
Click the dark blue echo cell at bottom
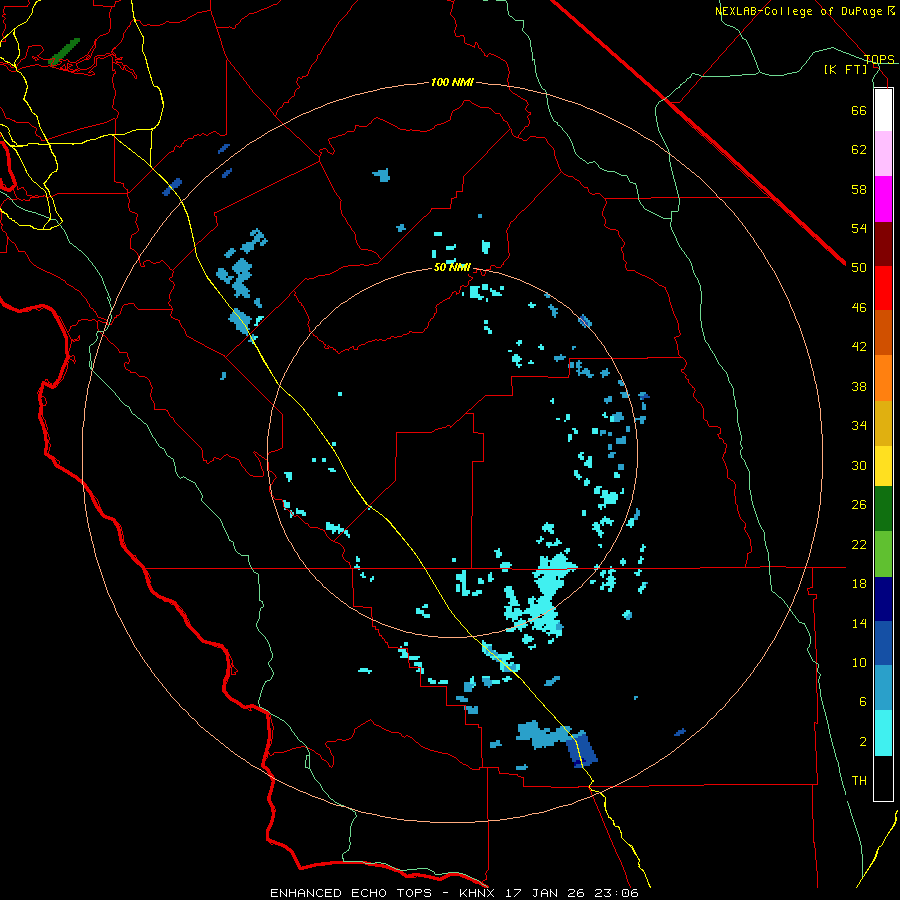[582, 750]
